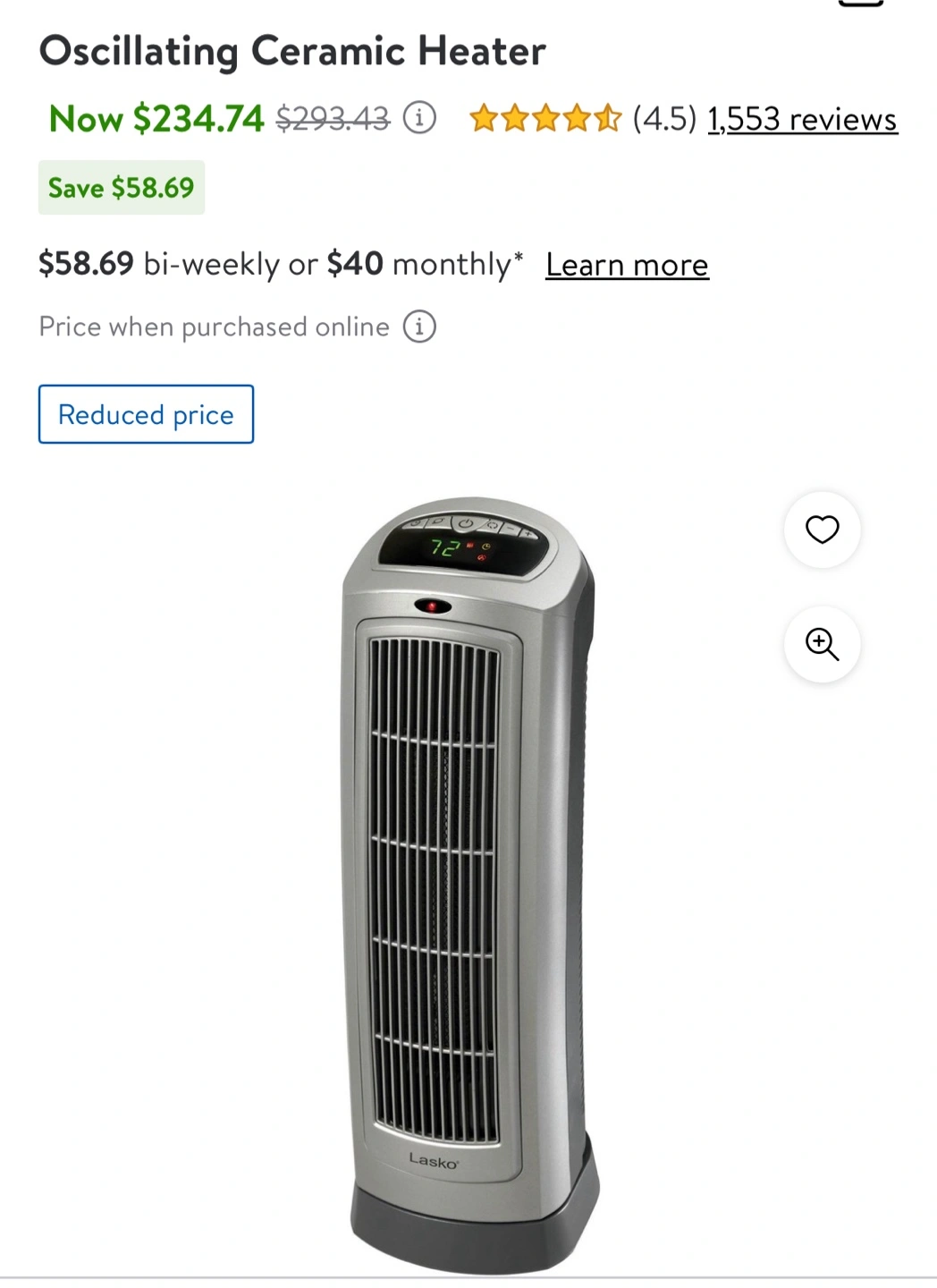Click the green Save $58.69 badge
Image resolution: width=937 pixels, height=1288 pixels.
click(x=122, y=187)
